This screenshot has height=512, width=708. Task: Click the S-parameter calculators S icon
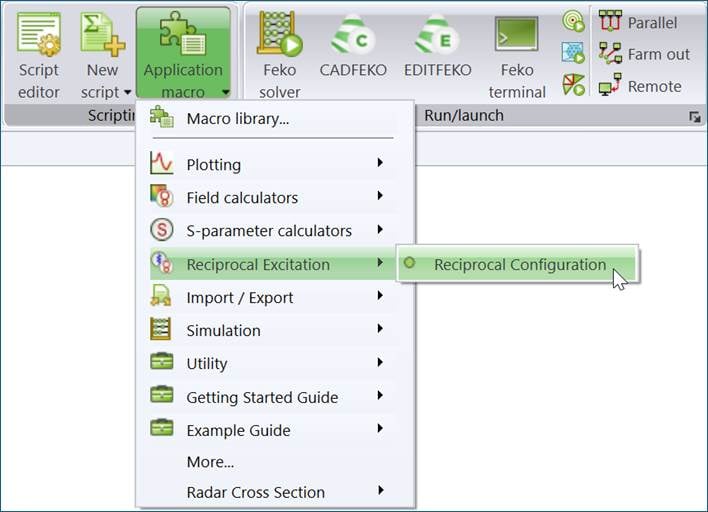(x=162, y=229)
